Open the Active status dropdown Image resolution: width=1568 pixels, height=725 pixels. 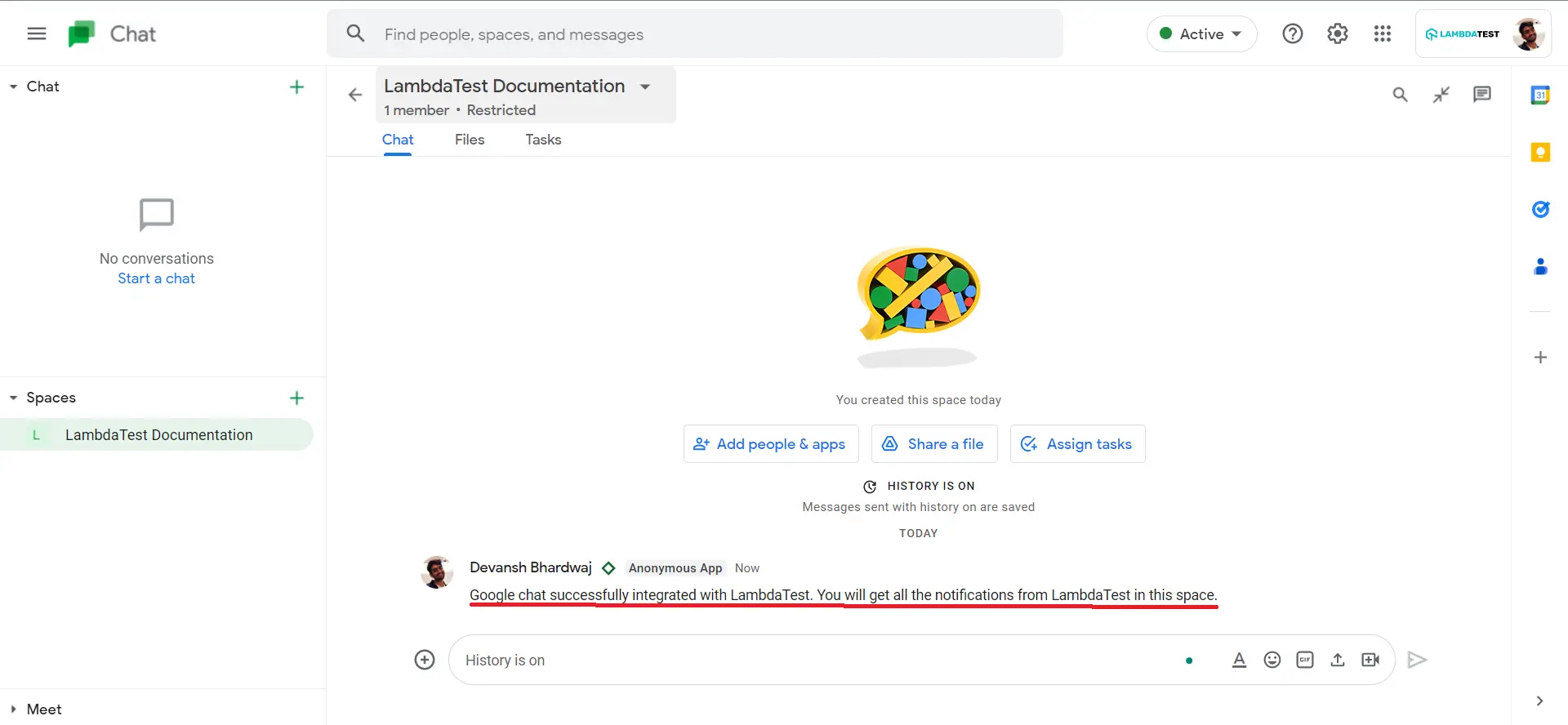1201,33
